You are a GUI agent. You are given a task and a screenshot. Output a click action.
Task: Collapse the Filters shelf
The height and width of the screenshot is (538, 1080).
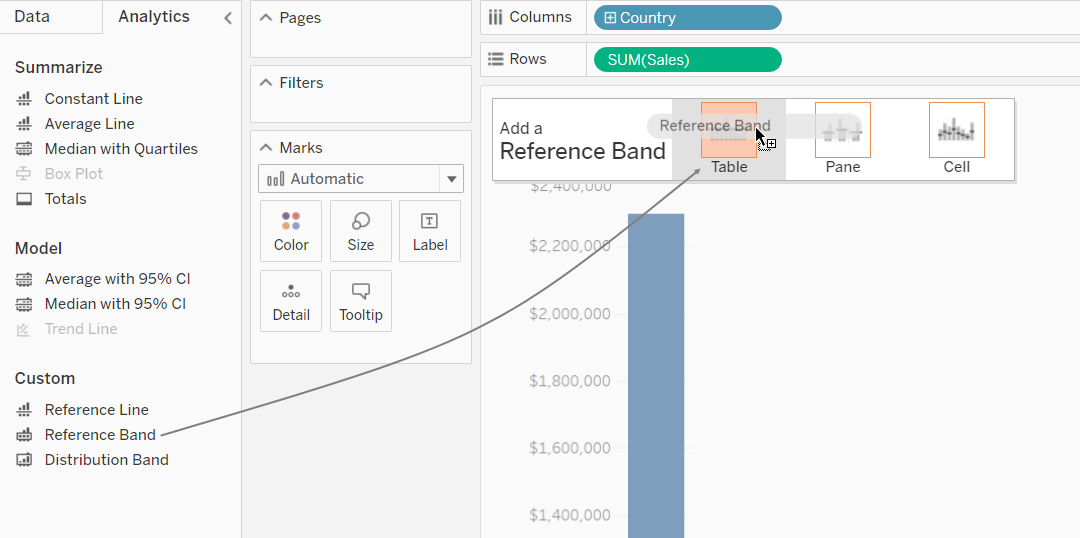point(266,83)
